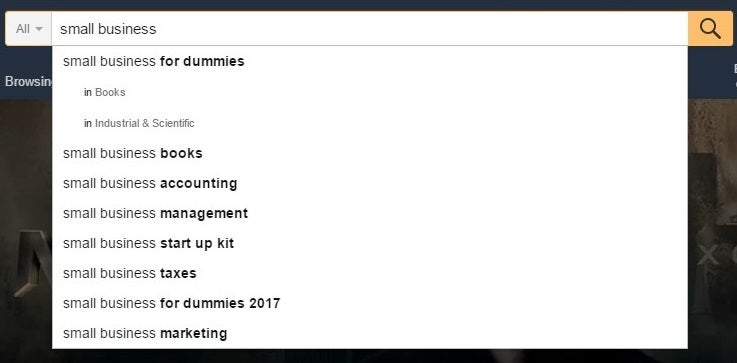Choose small business start up kit suggestion
Screen dimensions: 737x363
coord(370,244)
